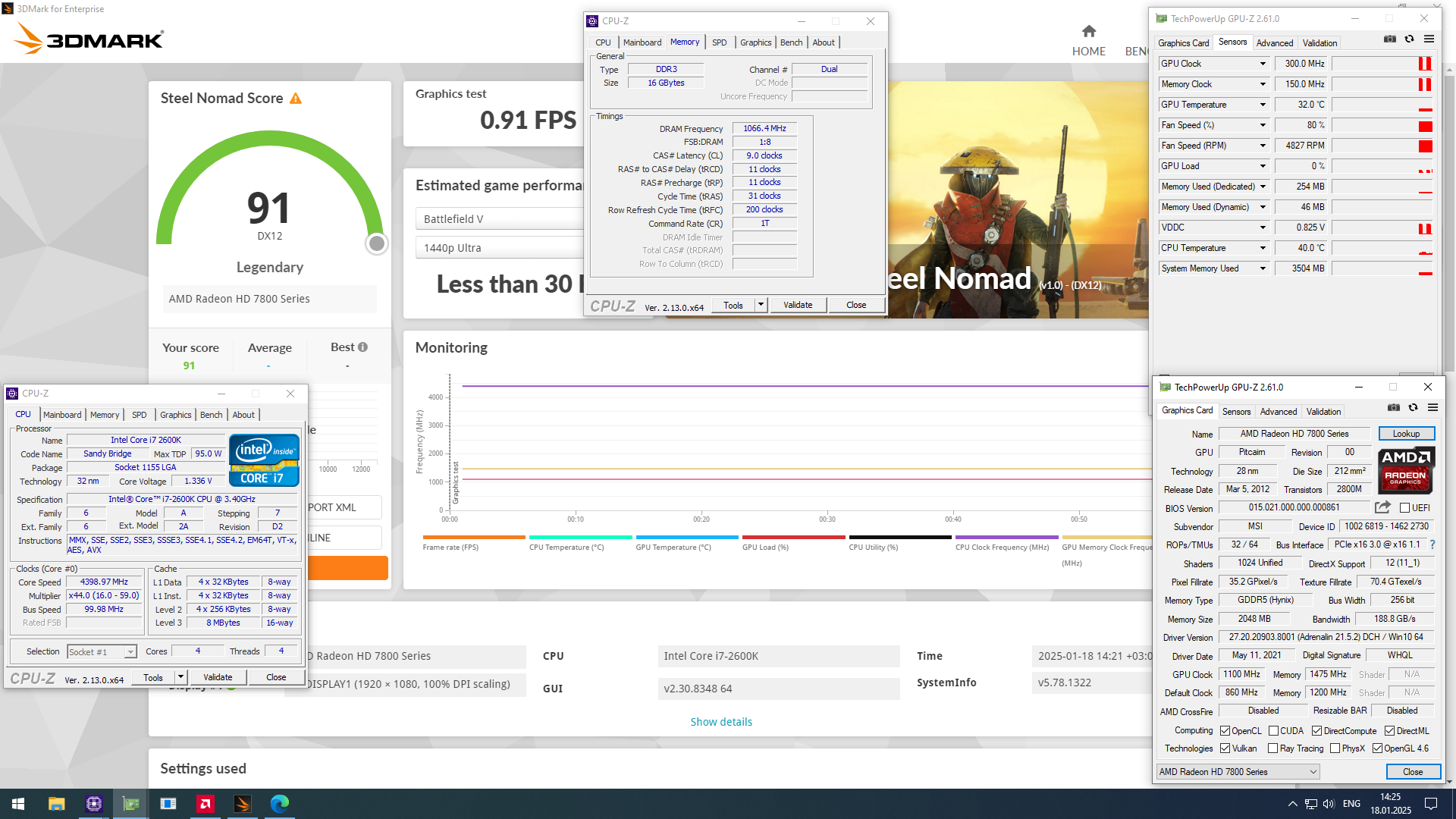Open the GPU selection dropdown in GPU-Z

(x=1238, y=772)
